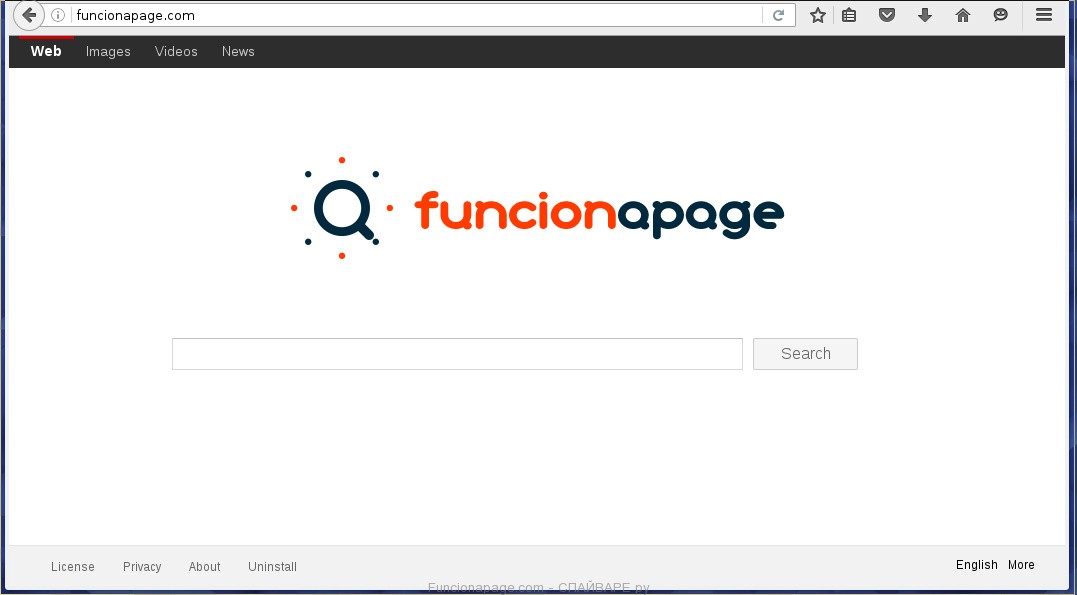Open the Privacy footer link

[142, 567]
